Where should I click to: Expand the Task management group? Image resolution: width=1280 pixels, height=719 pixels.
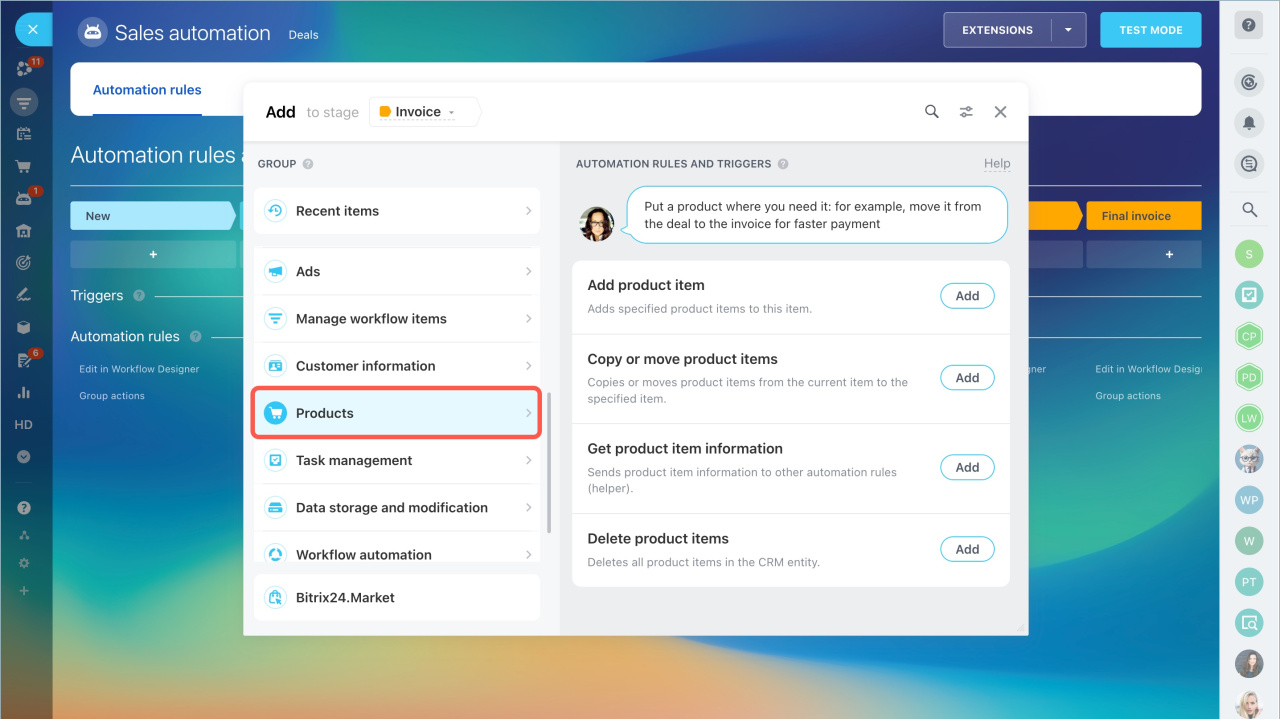pos(397,460)
